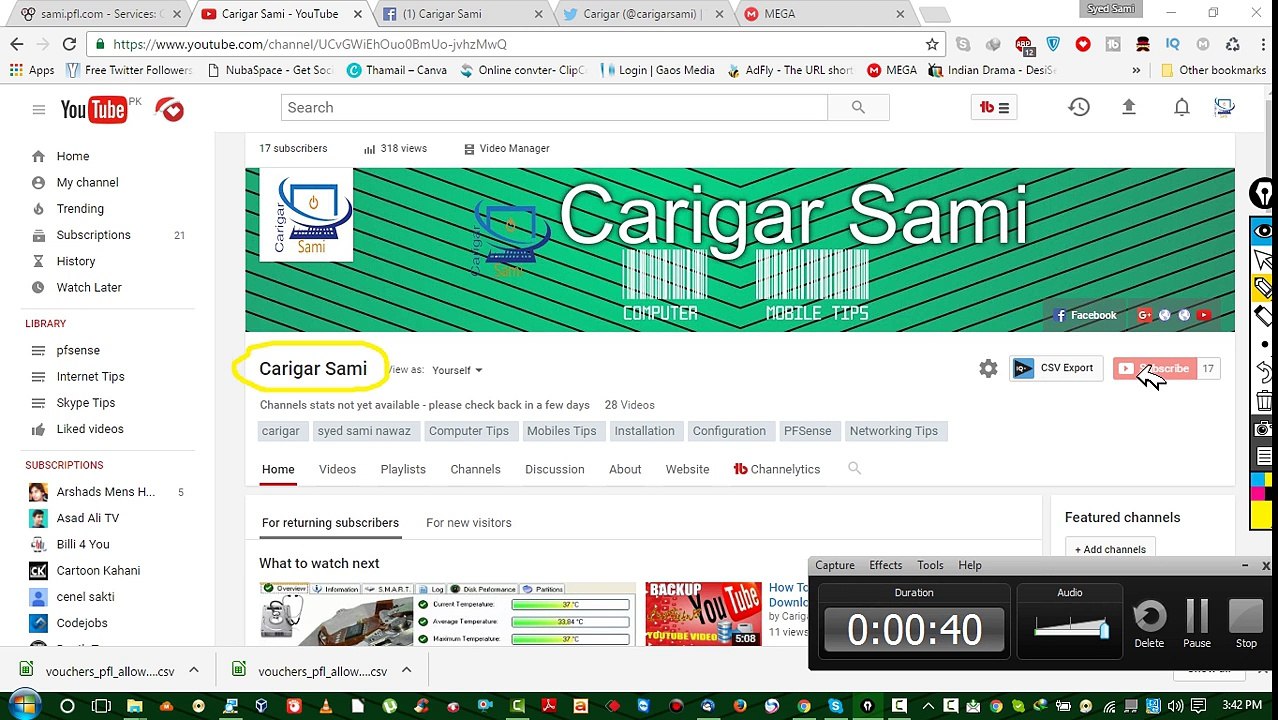Screen dimensions: 1278x720
Task: Click the Google+ icon on banner
Action: click(x=1144, y=315)
